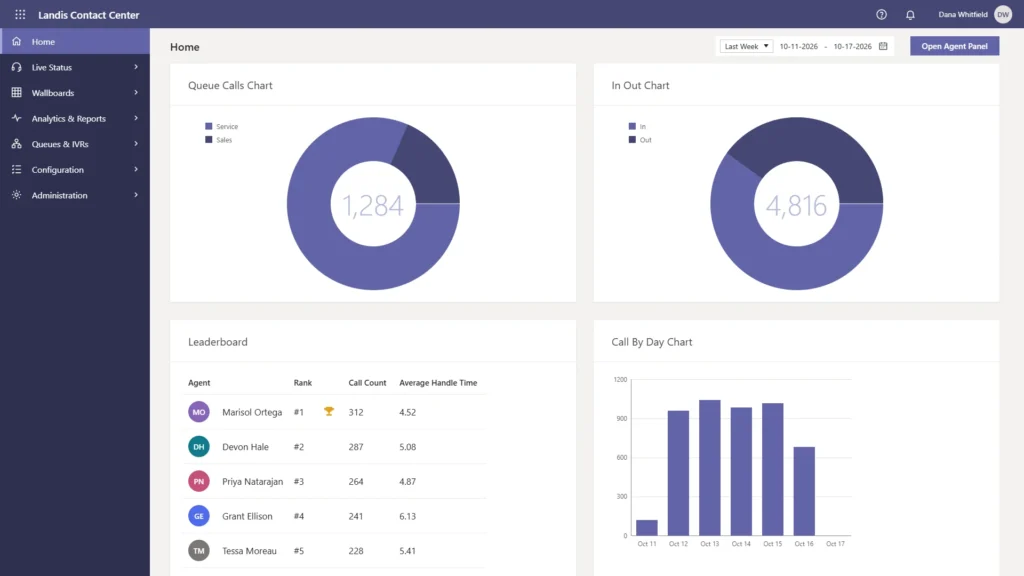The height and width of the screenshot is (576, 1024).
Task: Click the gold trophy icon for Marisol Ortega
Action: pos(328,411)
